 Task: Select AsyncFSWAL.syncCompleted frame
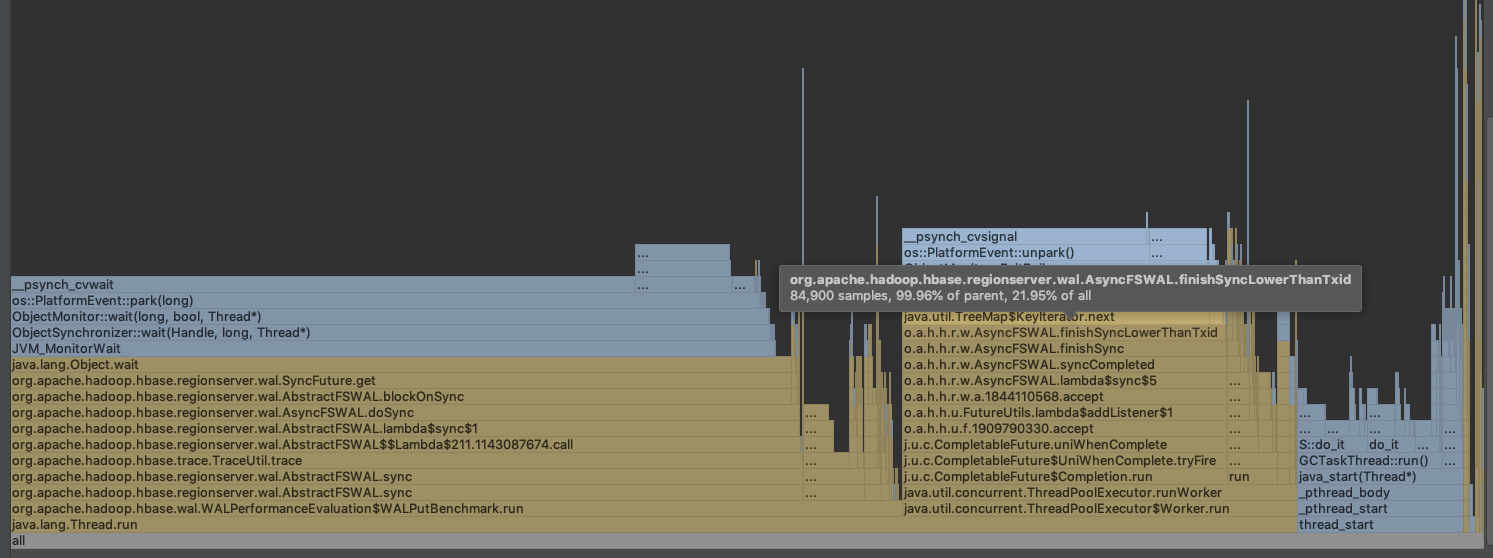1064,365
